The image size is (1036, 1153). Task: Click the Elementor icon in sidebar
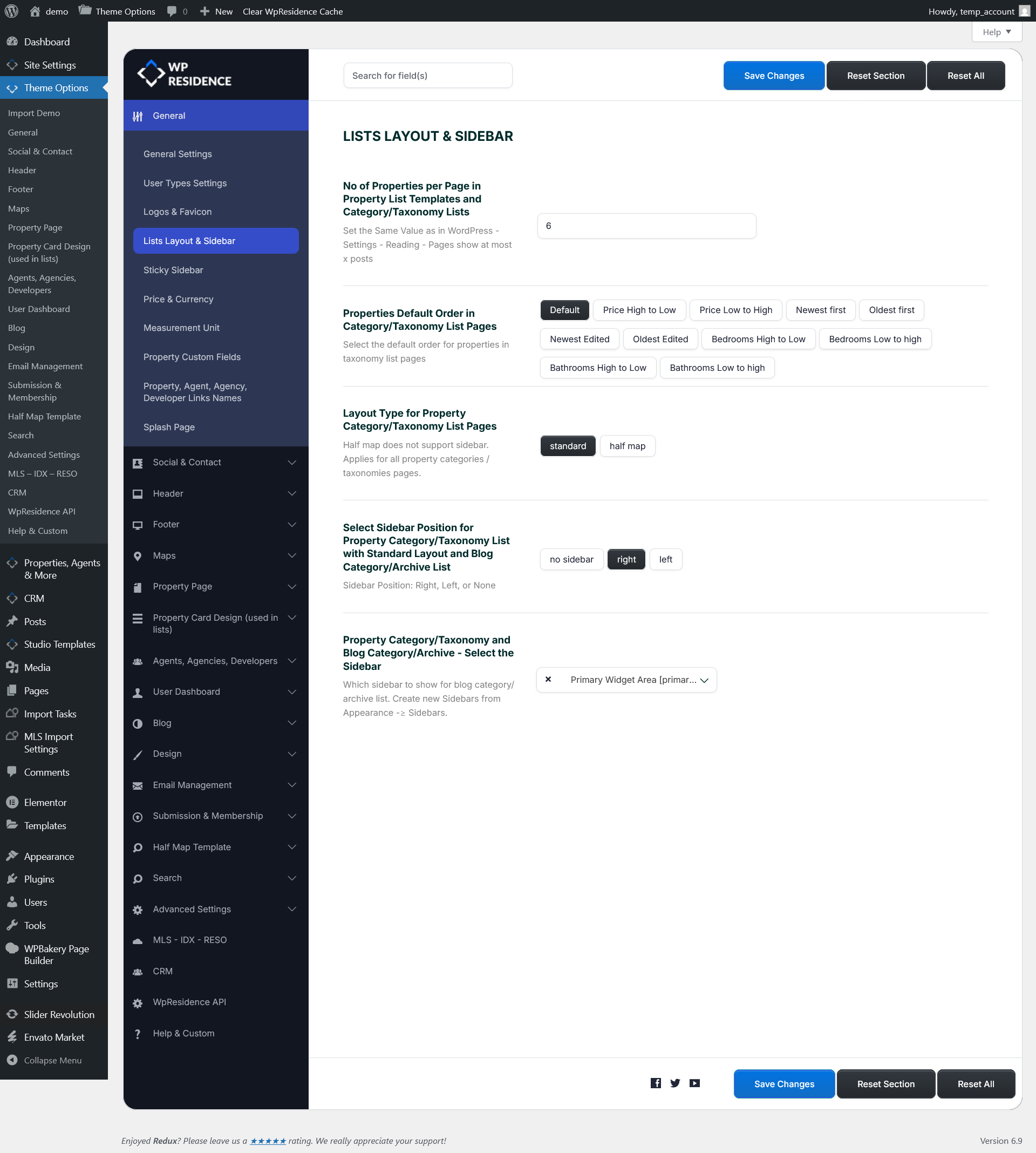pyautogui.click(x=12, y=802)
